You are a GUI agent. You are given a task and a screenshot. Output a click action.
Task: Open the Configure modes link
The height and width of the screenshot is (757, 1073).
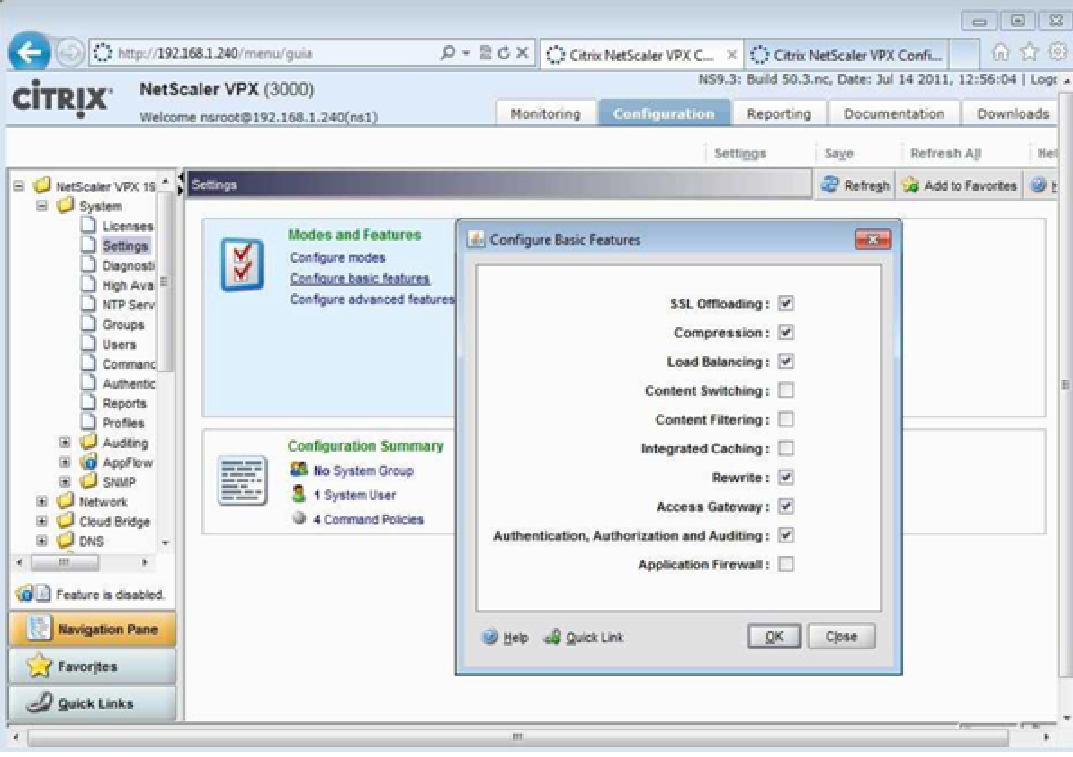click(x=337, y=258)
